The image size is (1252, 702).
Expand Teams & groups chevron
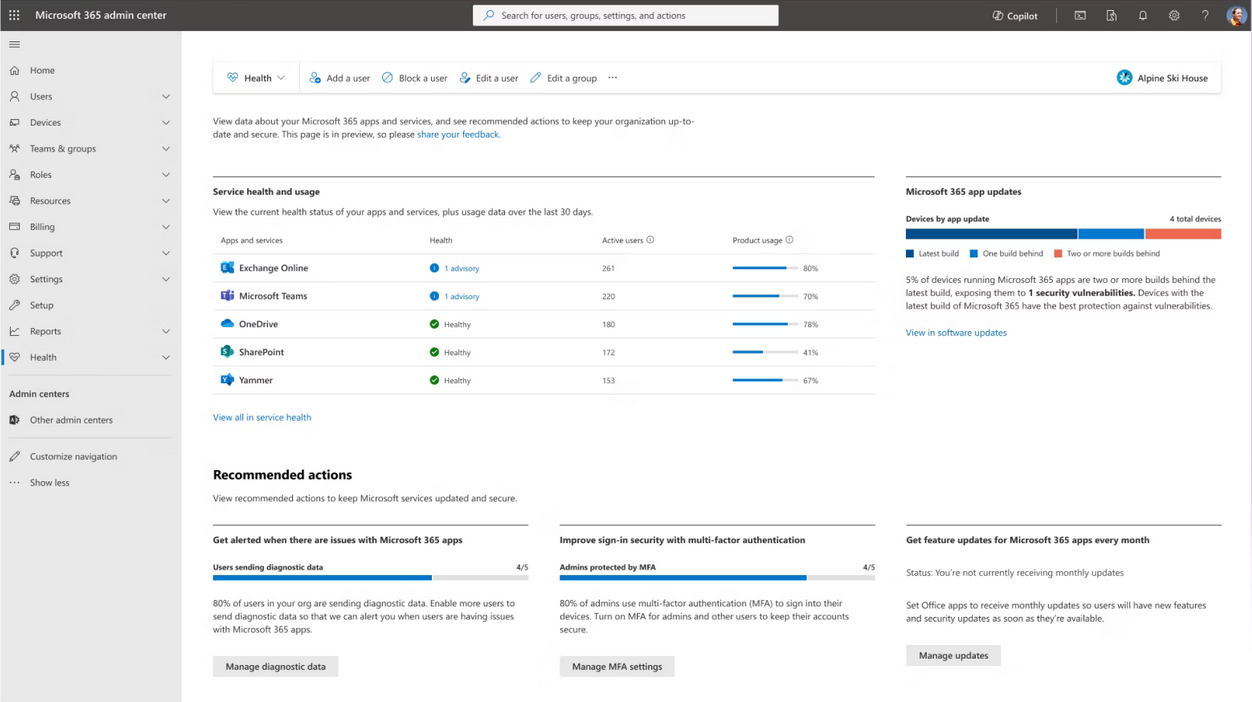[x=166, y=149]
